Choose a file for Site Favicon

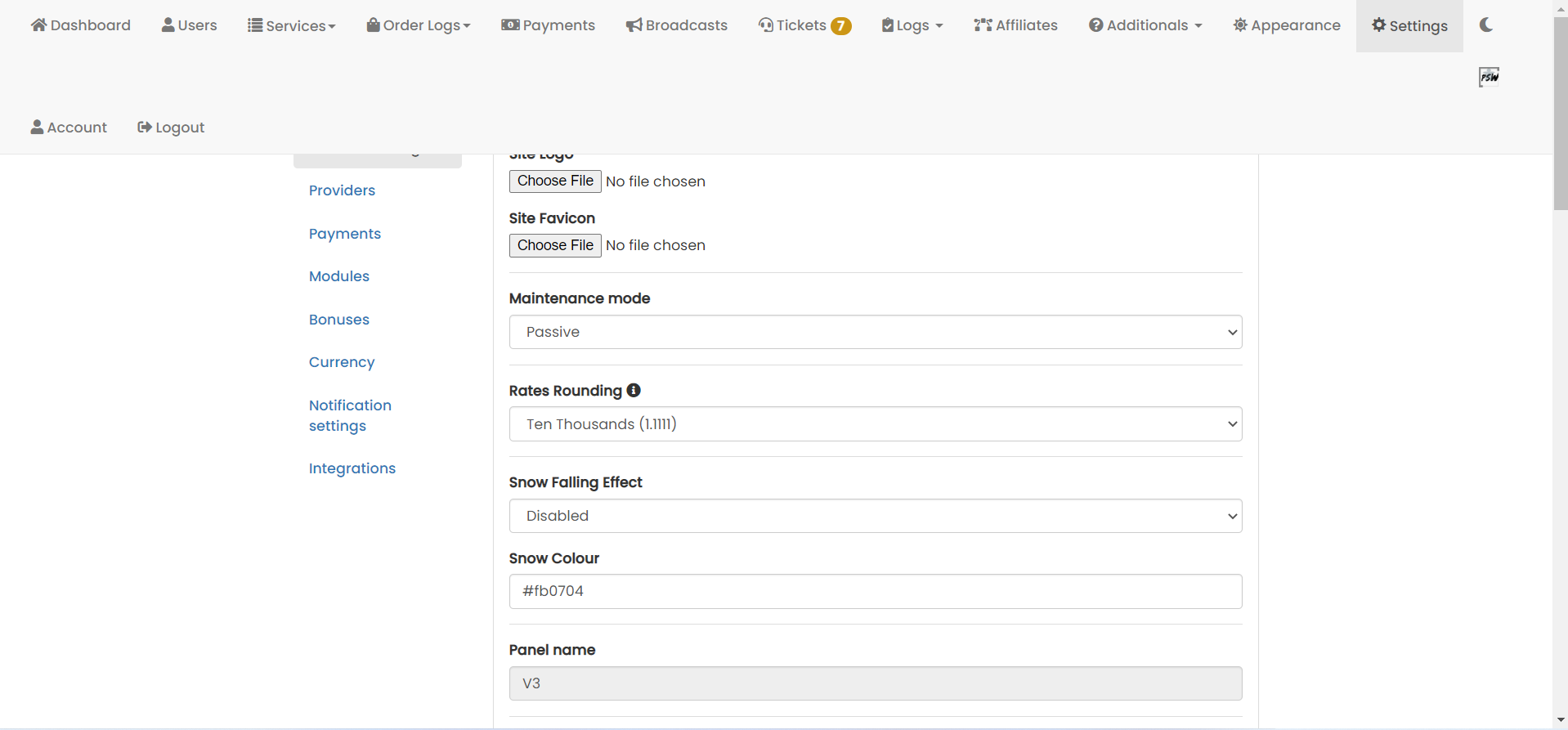click(x=555, y=245)
